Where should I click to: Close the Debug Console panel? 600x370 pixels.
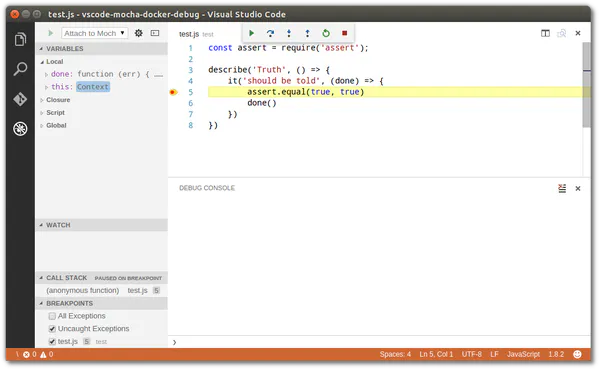578,188
